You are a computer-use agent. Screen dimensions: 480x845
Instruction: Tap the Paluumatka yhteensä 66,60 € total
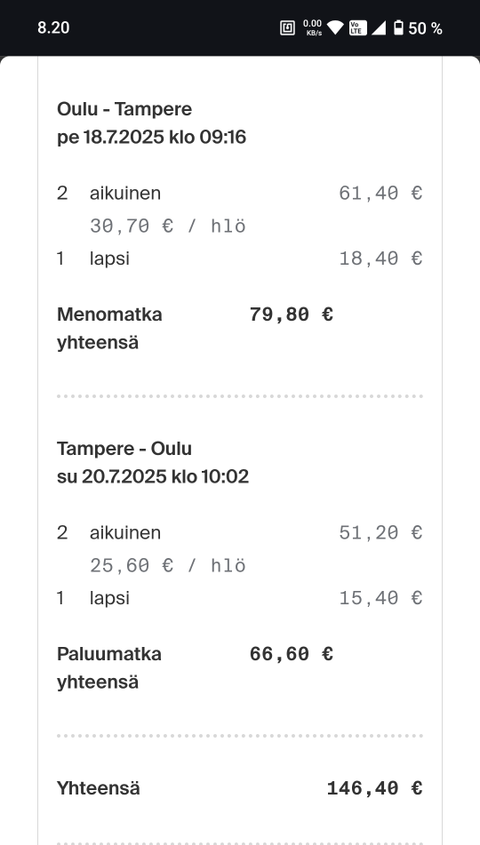[195, 668]
